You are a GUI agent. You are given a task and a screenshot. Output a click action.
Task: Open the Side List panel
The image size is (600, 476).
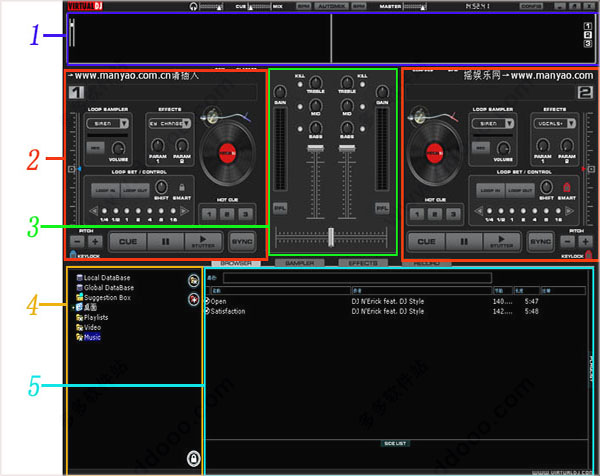pyautogui.click(x=395, y=443)
